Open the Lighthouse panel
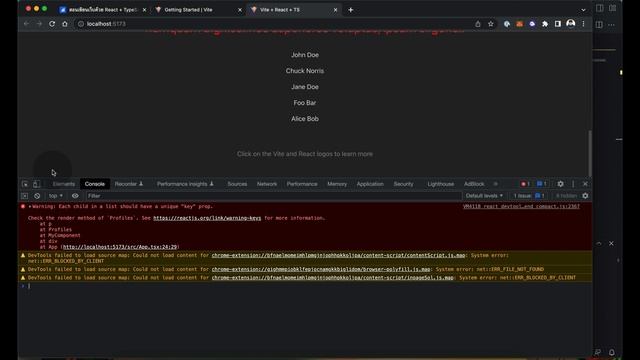640x360 pixels. click(x=441, y=184)
